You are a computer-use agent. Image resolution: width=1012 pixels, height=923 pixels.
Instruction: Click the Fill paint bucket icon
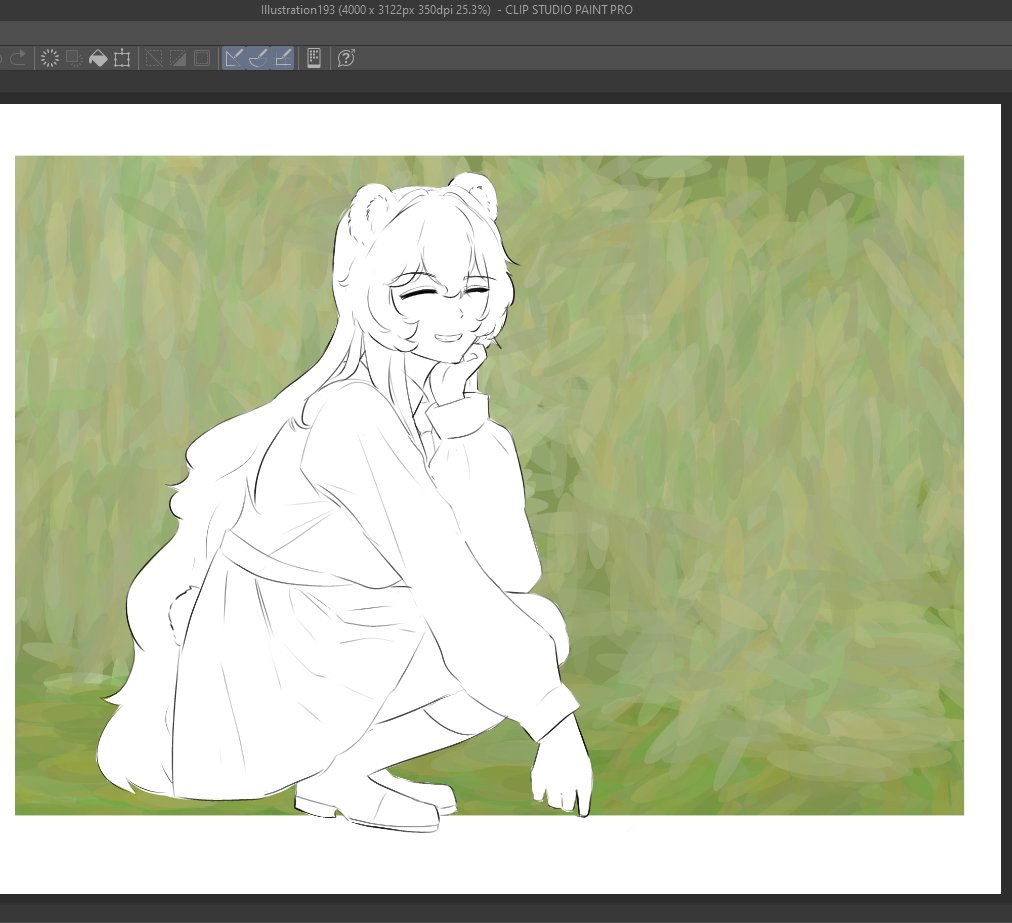click(x=98, y=58)
